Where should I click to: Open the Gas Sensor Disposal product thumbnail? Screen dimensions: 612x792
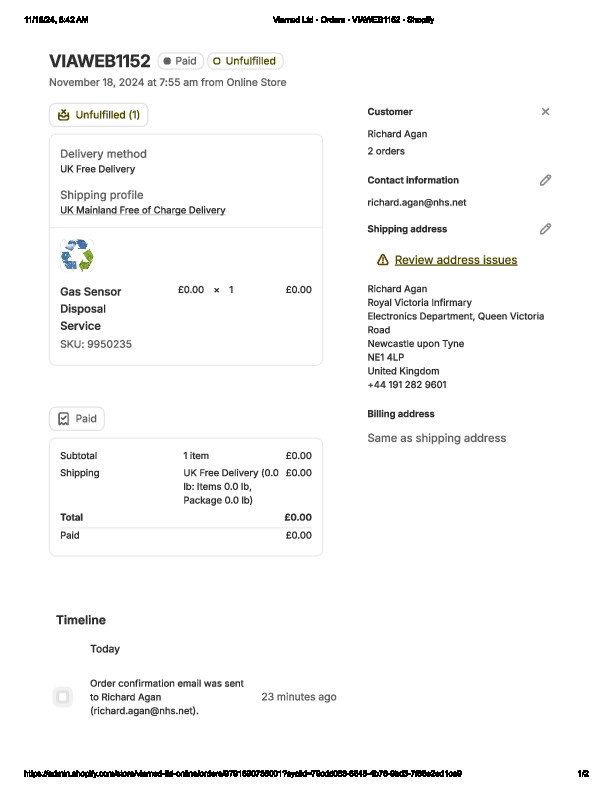(x=77, y=256)
